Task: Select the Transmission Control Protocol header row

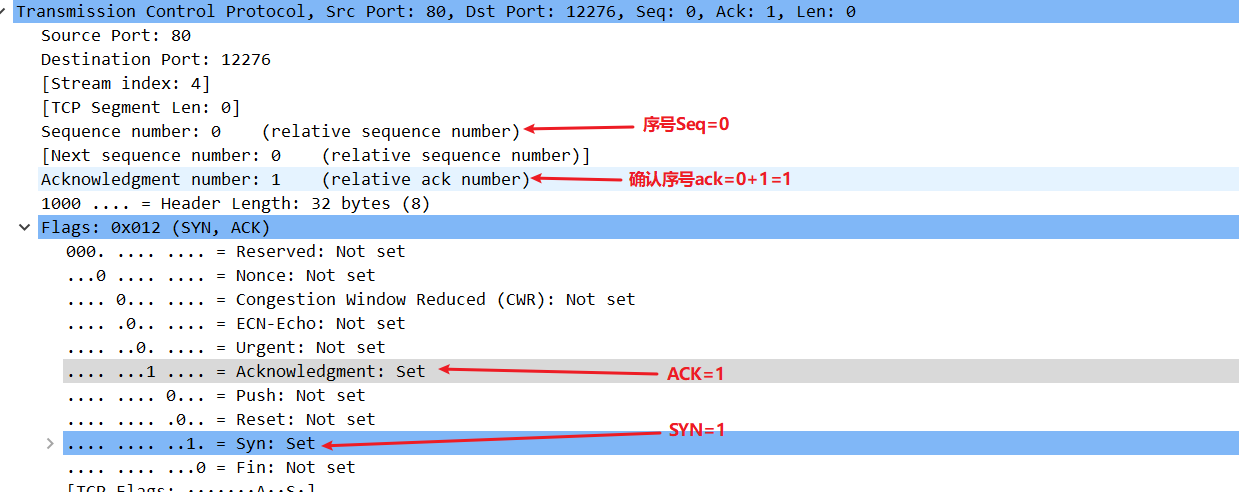Action: [x=619, y=12]
